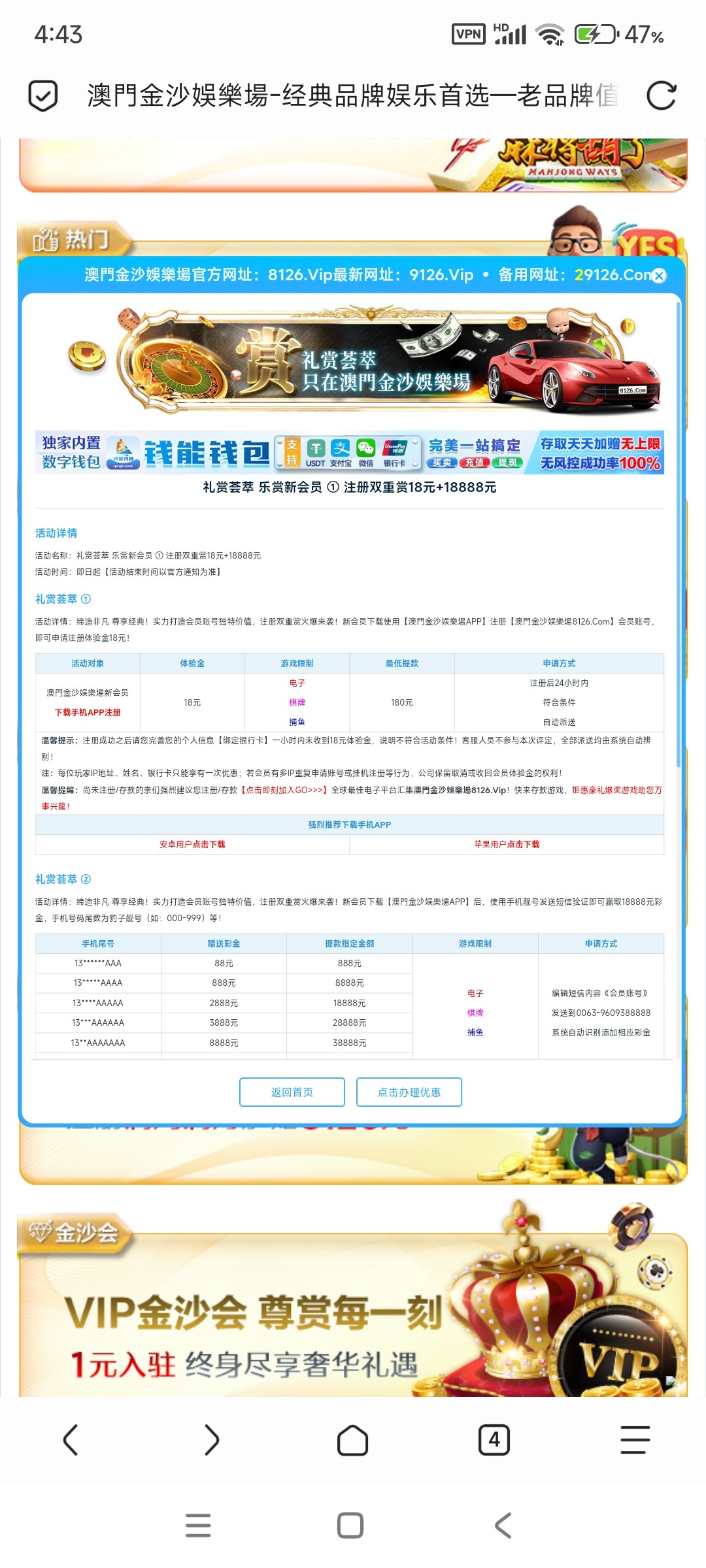Click the 点击办理优惠 button
Image resolution: width=706 pixels, height=1568 pixels.
pos(409,1092)
